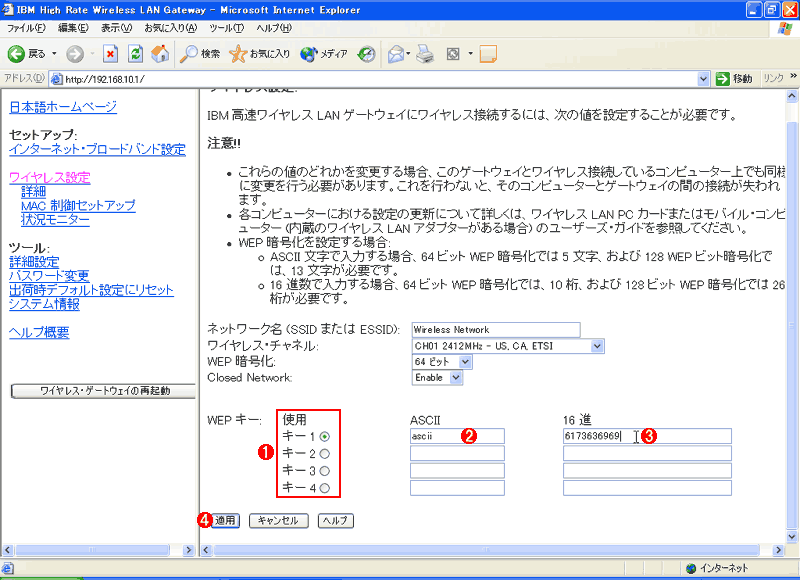Select the キー 4 radio button
800x580 pixels.
click(324, 488)
